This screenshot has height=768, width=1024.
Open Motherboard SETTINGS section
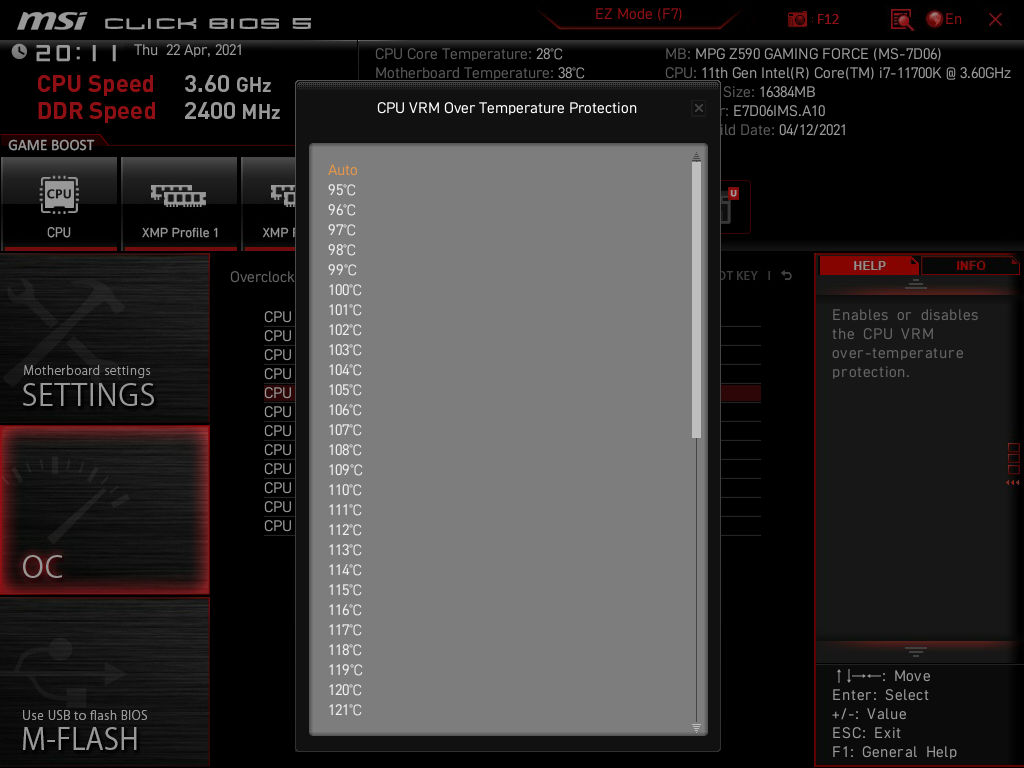coord(104,338)
